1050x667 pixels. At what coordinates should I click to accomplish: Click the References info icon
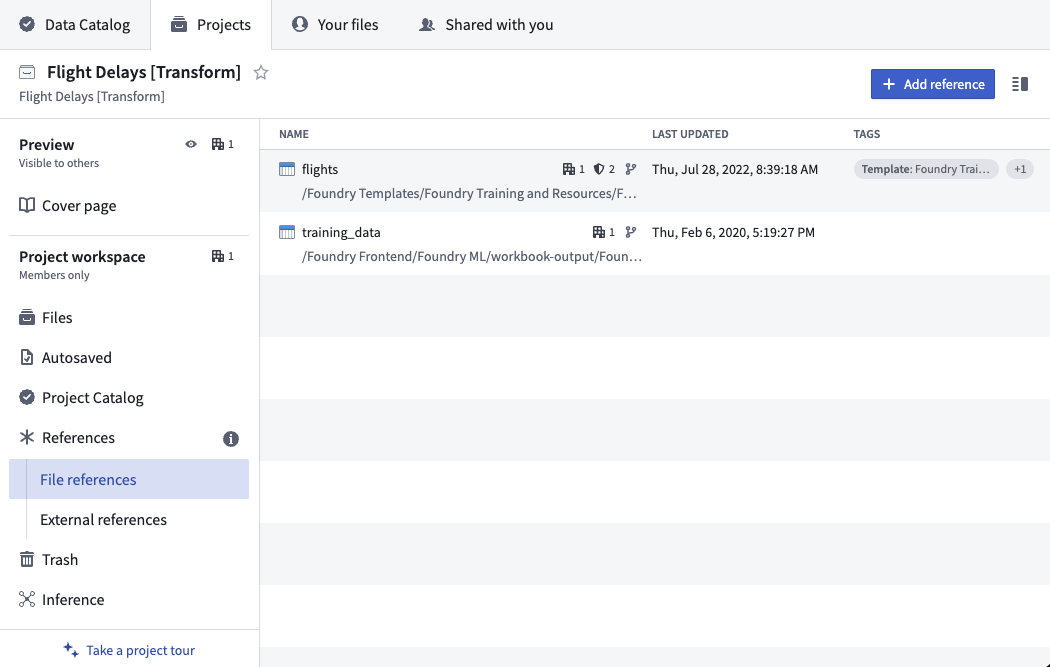click(x=230, y=439)
